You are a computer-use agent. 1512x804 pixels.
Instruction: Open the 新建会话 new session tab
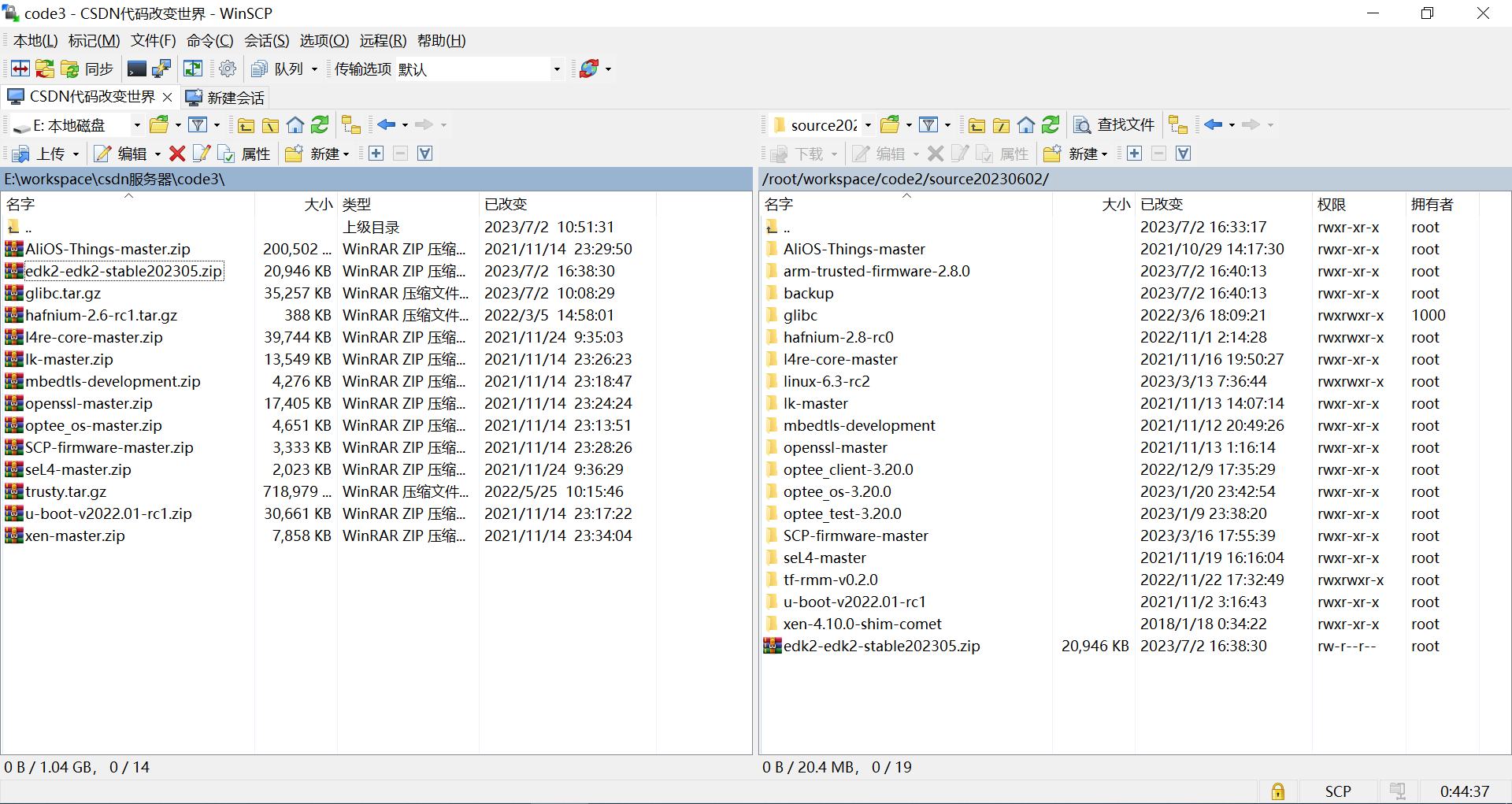click(224, 98)
